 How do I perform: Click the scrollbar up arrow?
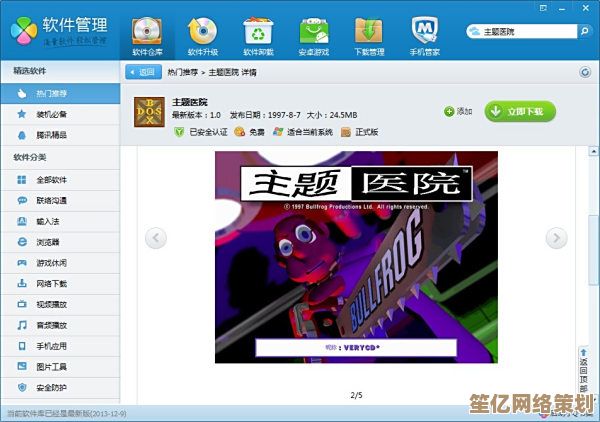point(593,152)
